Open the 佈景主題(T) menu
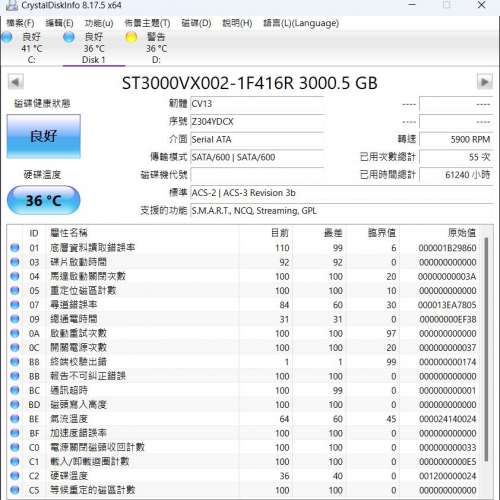This screenshot has width=500, height=500. coord(147,23)
